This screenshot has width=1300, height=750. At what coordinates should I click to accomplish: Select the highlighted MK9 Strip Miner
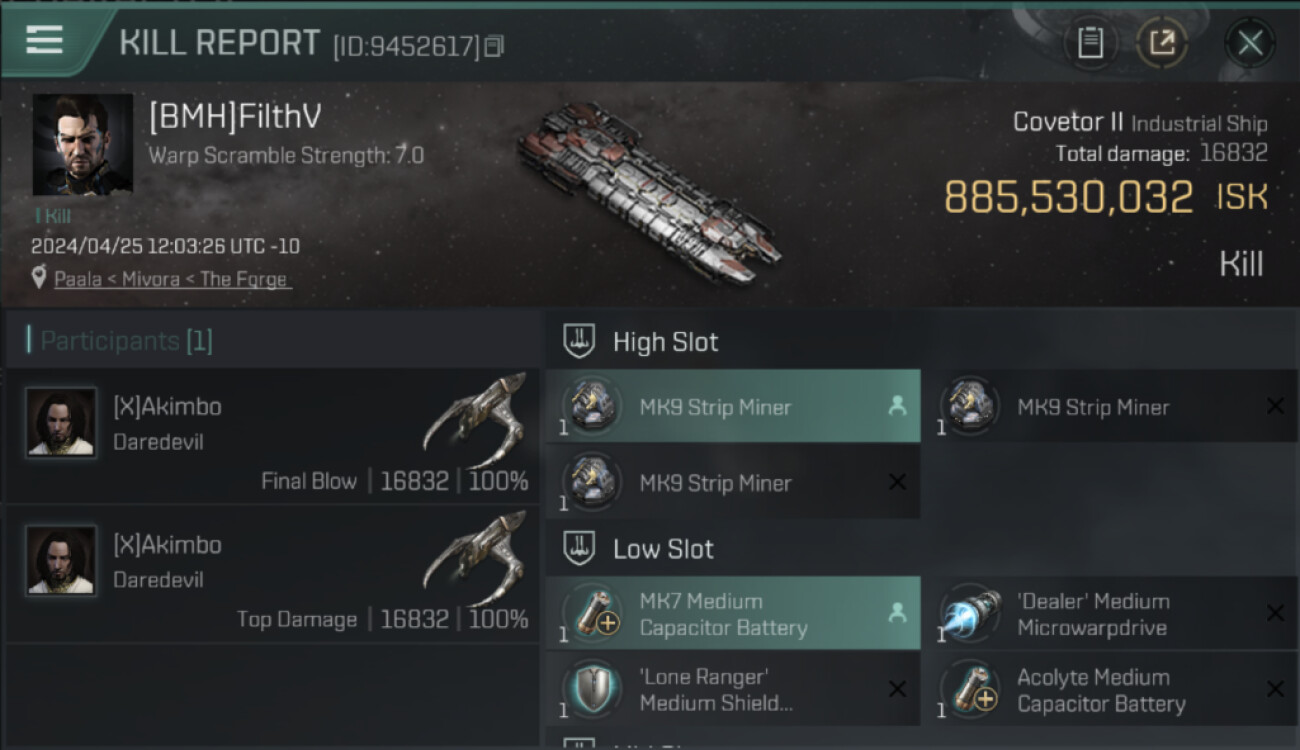[x=733, y=407]
